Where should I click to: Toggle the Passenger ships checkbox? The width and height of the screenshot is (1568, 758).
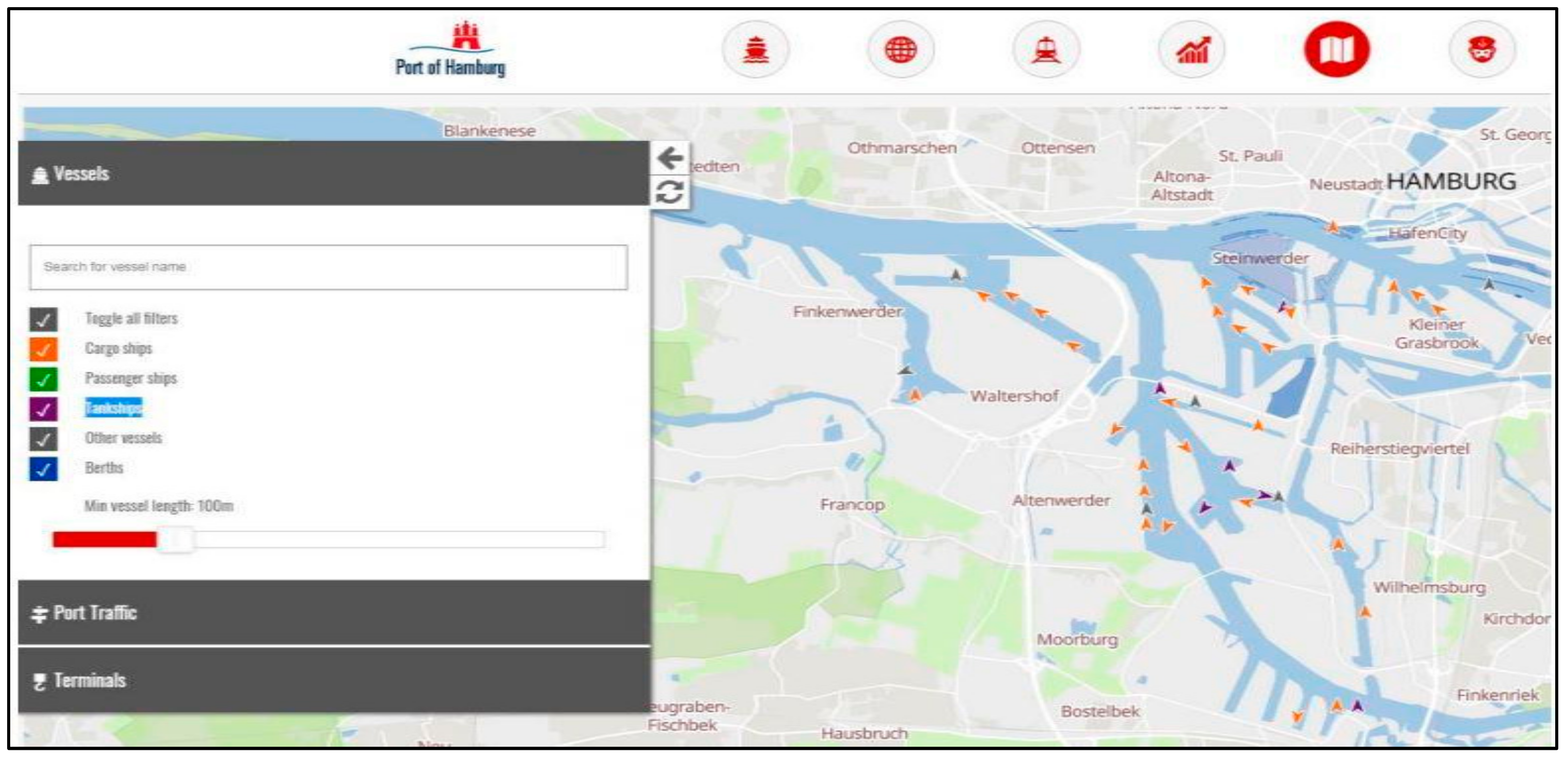(x=43, y=380)
